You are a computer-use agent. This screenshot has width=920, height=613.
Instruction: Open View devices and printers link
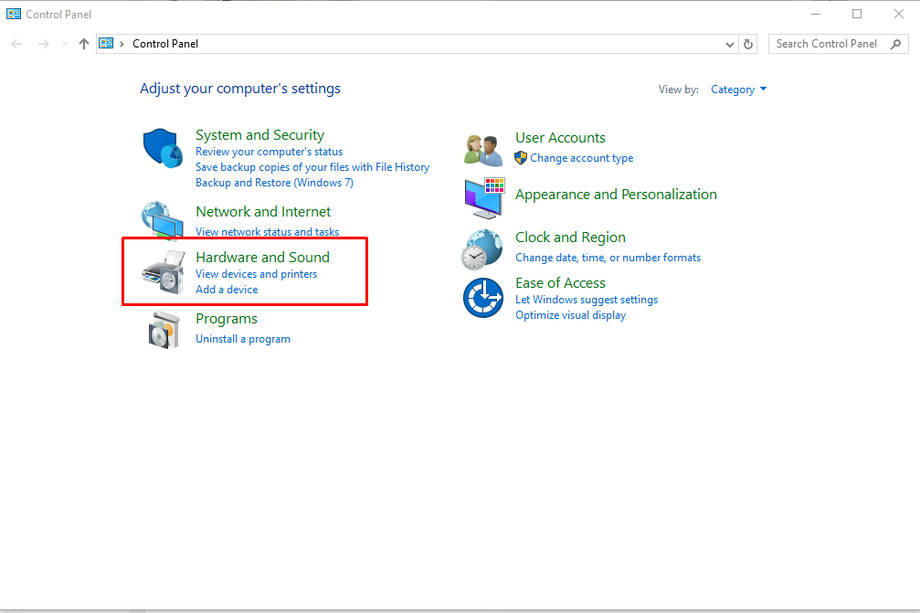(256, 274)
